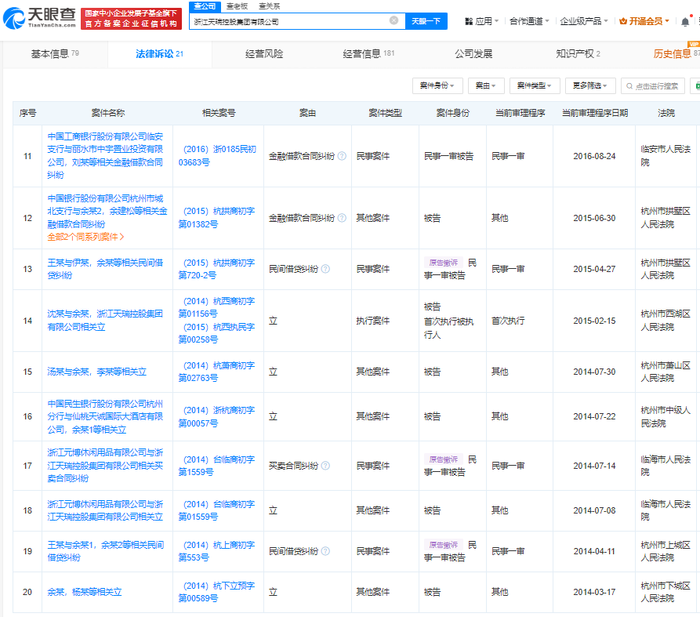Click the Tianyancha logo
Viewport: 700px width, 617px height.
point(39,17)
